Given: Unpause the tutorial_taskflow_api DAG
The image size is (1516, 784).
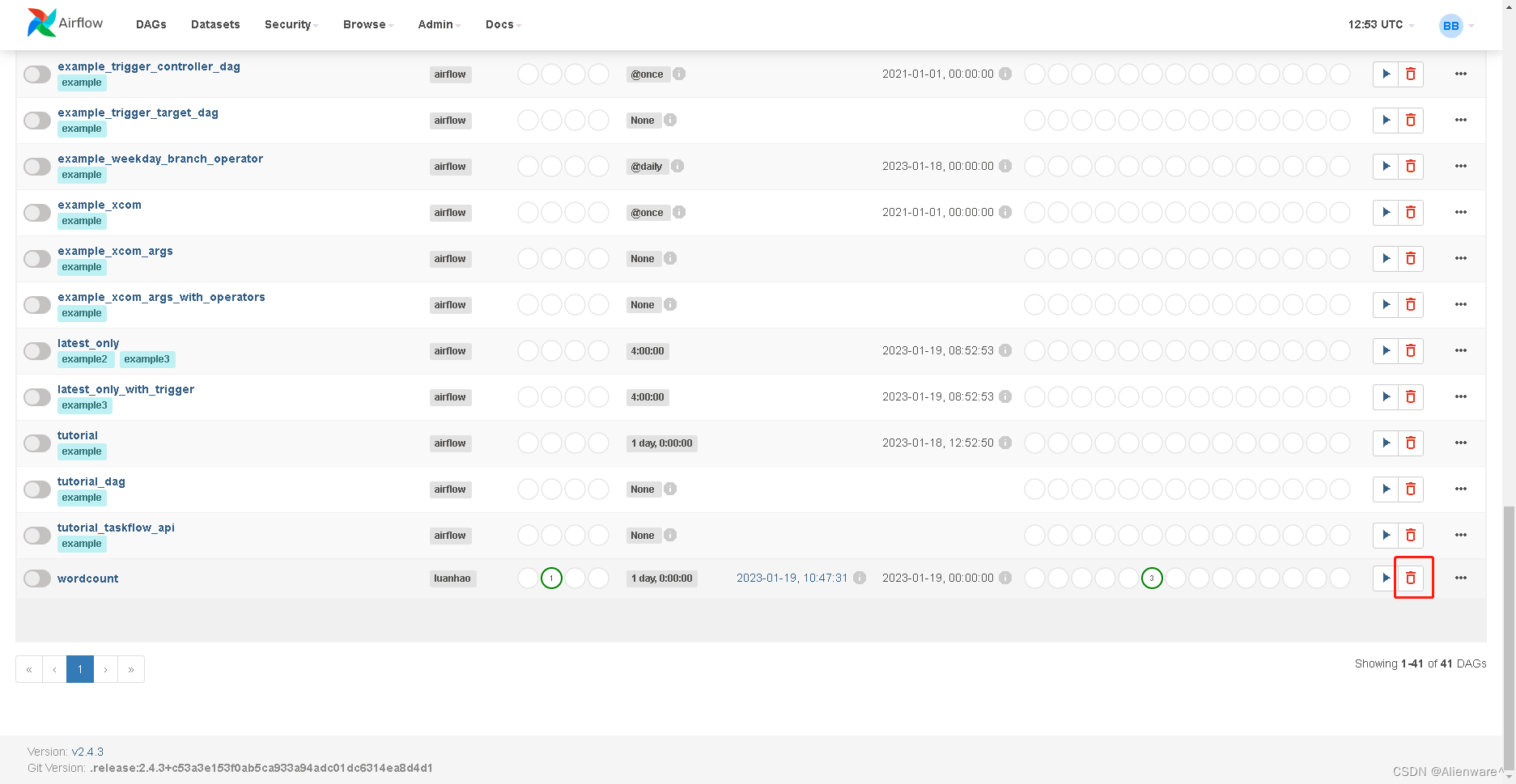Looking at the screenshot, I should pos(36,535).
